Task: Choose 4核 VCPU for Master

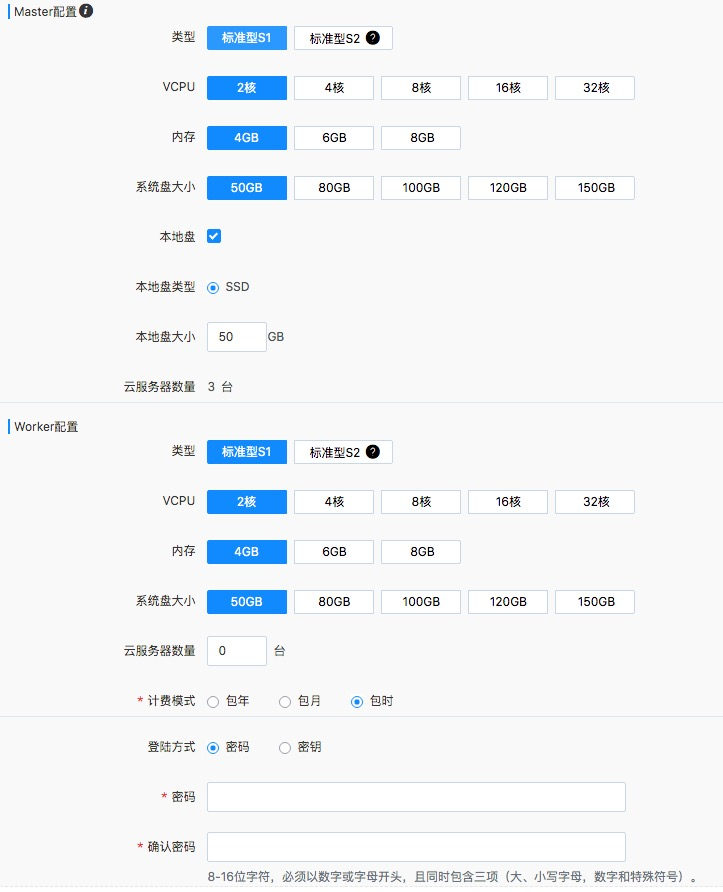Action: [x=334, y=88]
